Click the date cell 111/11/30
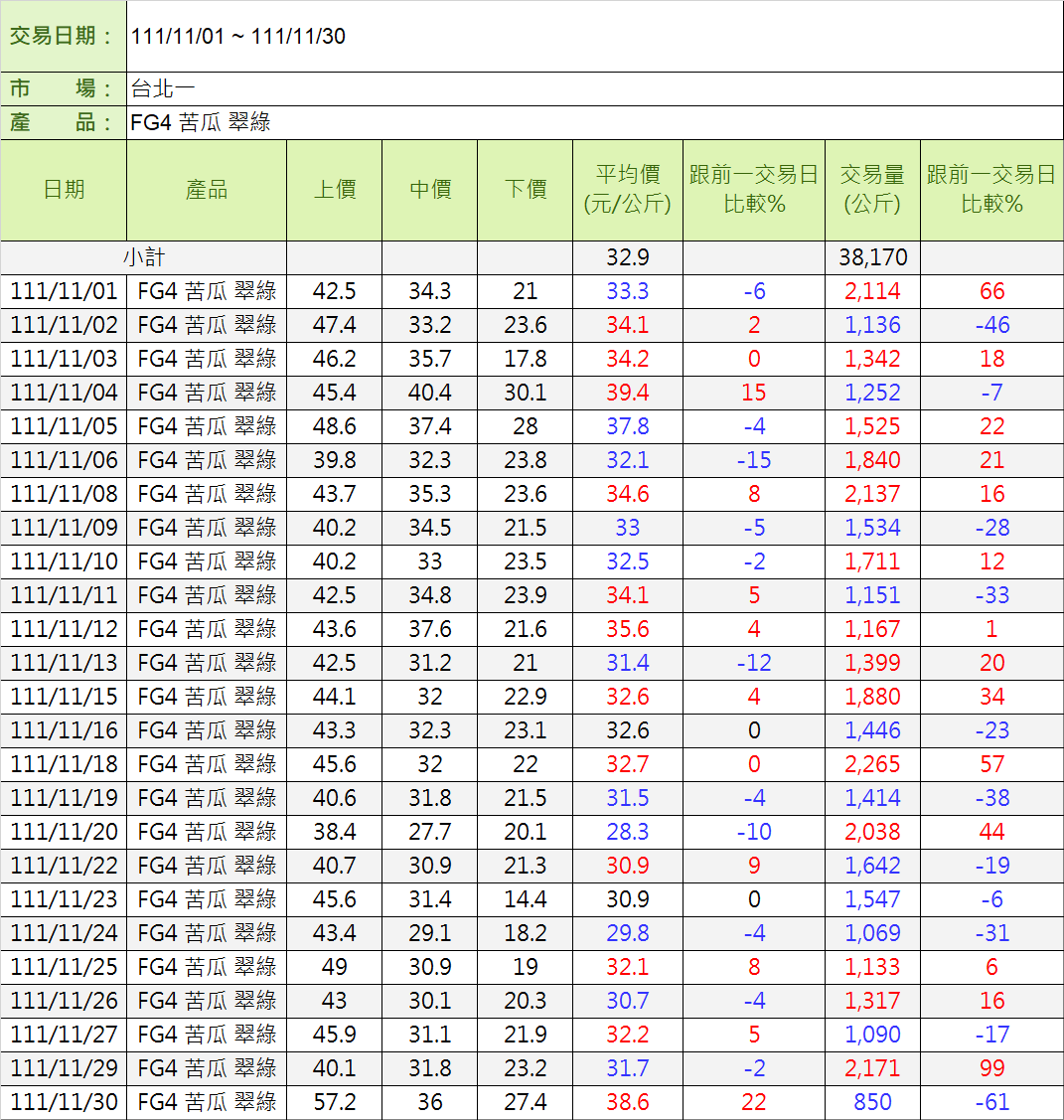This screenshot has height=1120, width=1064. click(64, 1102)
